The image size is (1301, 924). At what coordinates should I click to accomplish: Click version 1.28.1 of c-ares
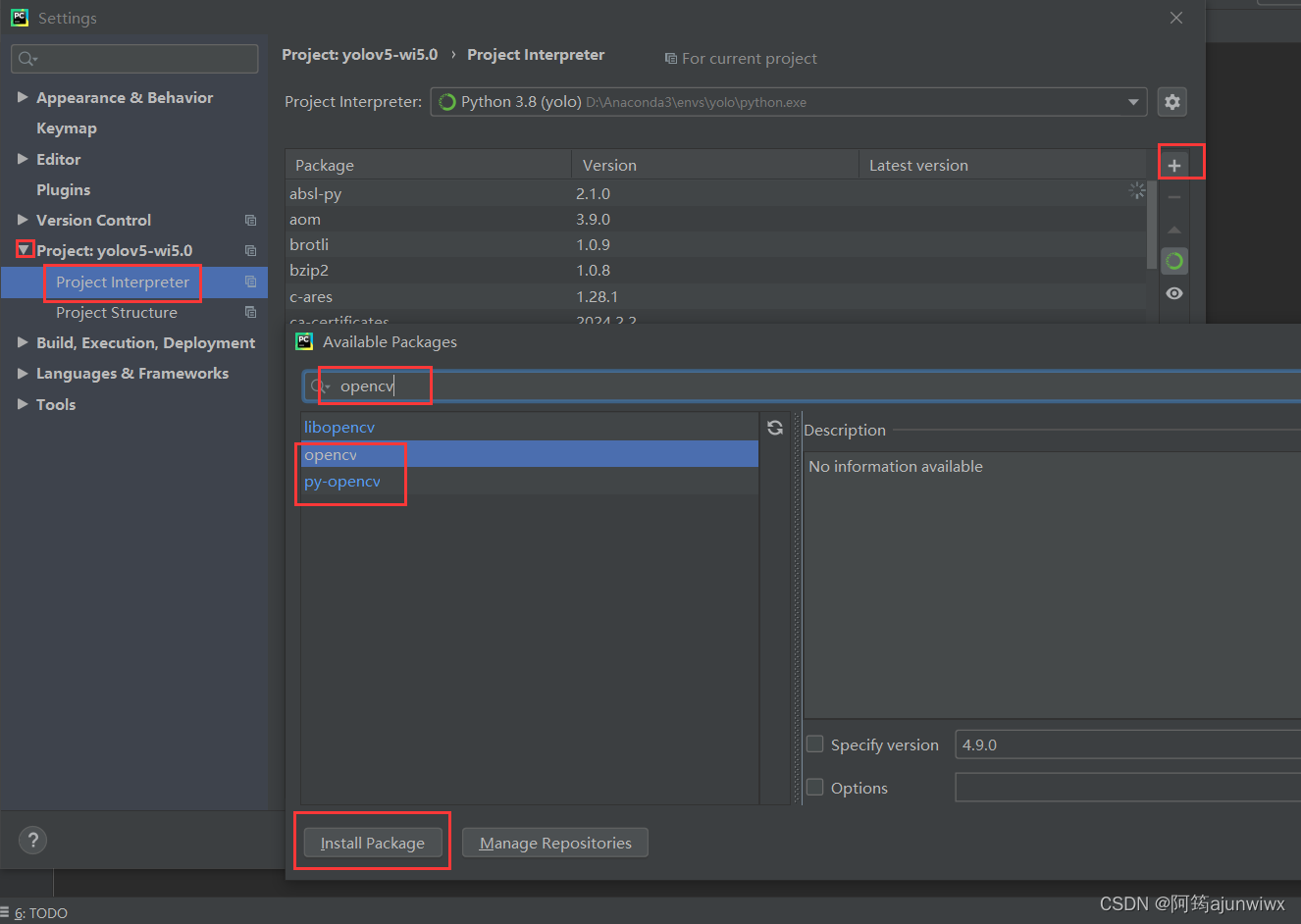tap(597, 296)
